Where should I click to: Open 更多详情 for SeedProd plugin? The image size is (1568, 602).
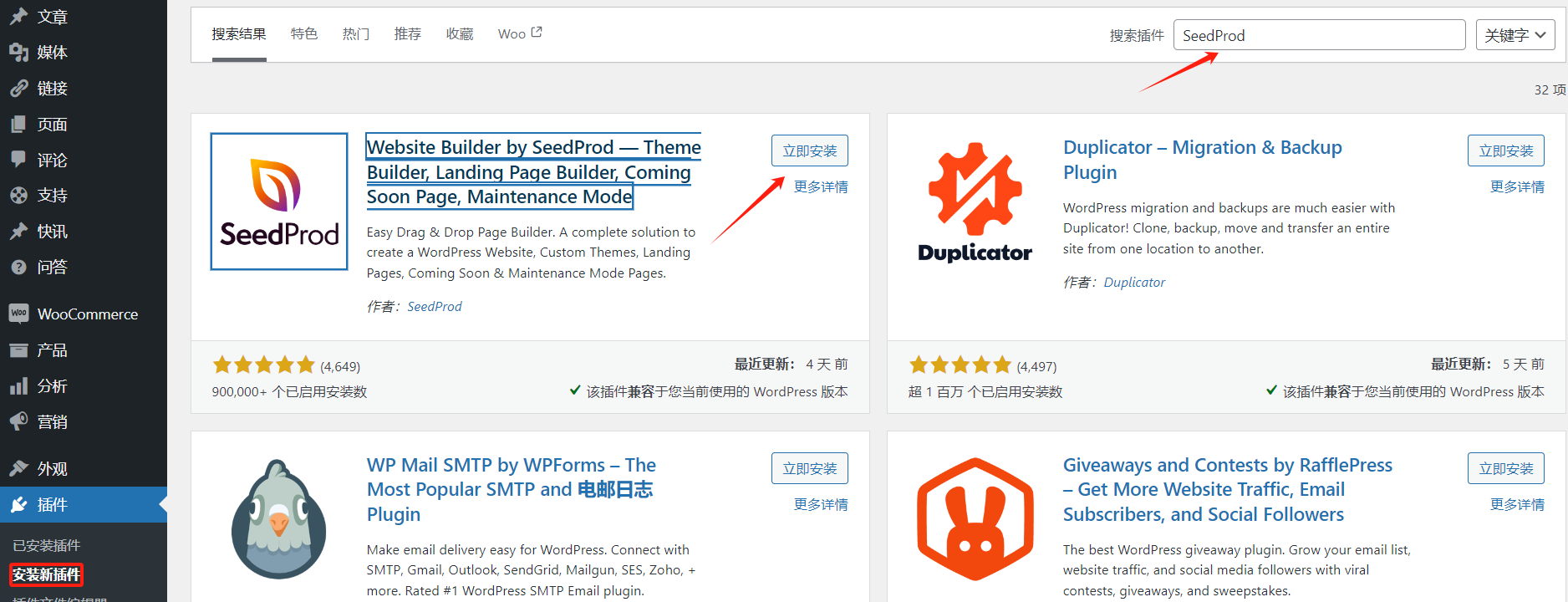pyautogui.click(x=821, y=186)
